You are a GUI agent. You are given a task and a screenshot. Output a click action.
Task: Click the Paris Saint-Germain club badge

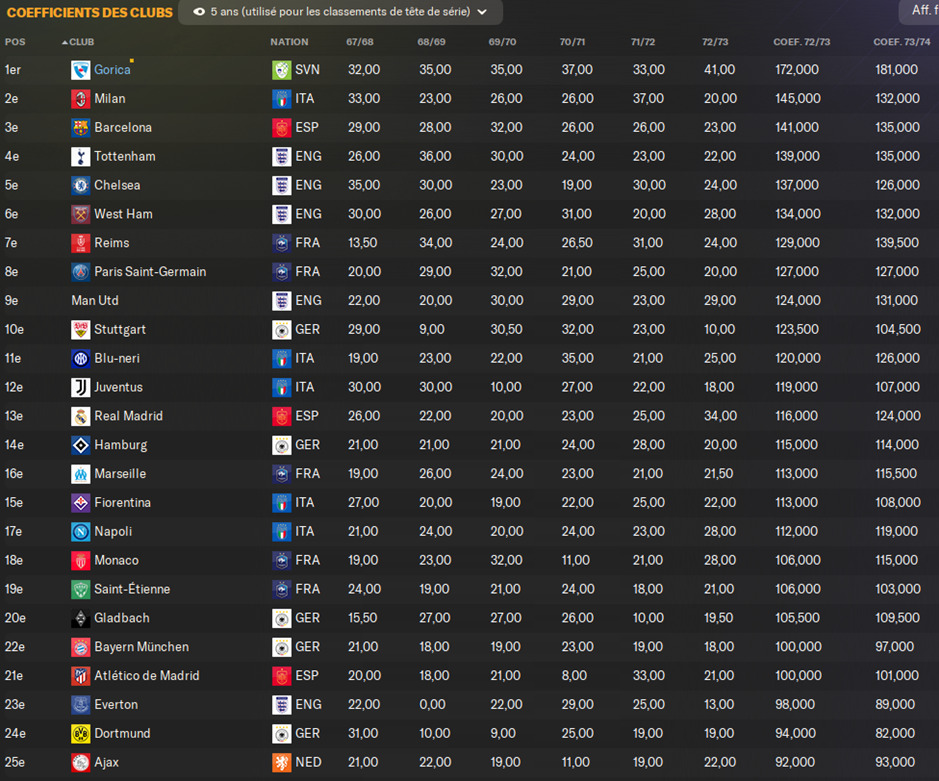[x=80, y=272]
